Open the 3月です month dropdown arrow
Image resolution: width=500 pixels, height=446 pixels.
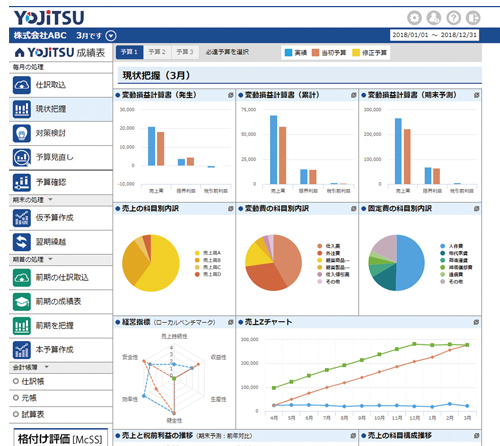[x=111, y=36]
